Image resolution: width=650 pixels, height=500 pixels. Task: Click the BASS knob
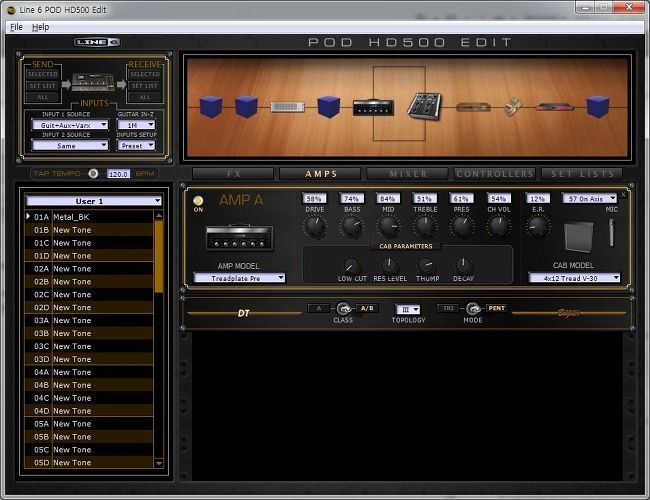click(352, 227)
